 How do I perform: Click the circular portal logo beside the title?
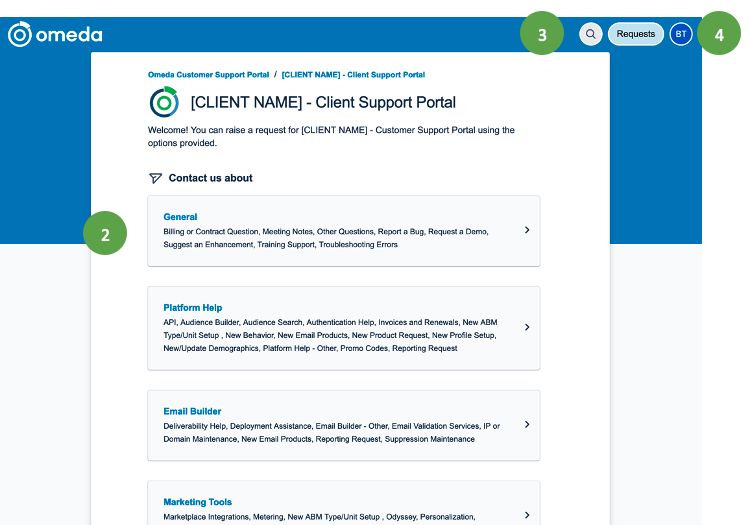point(164,102)
